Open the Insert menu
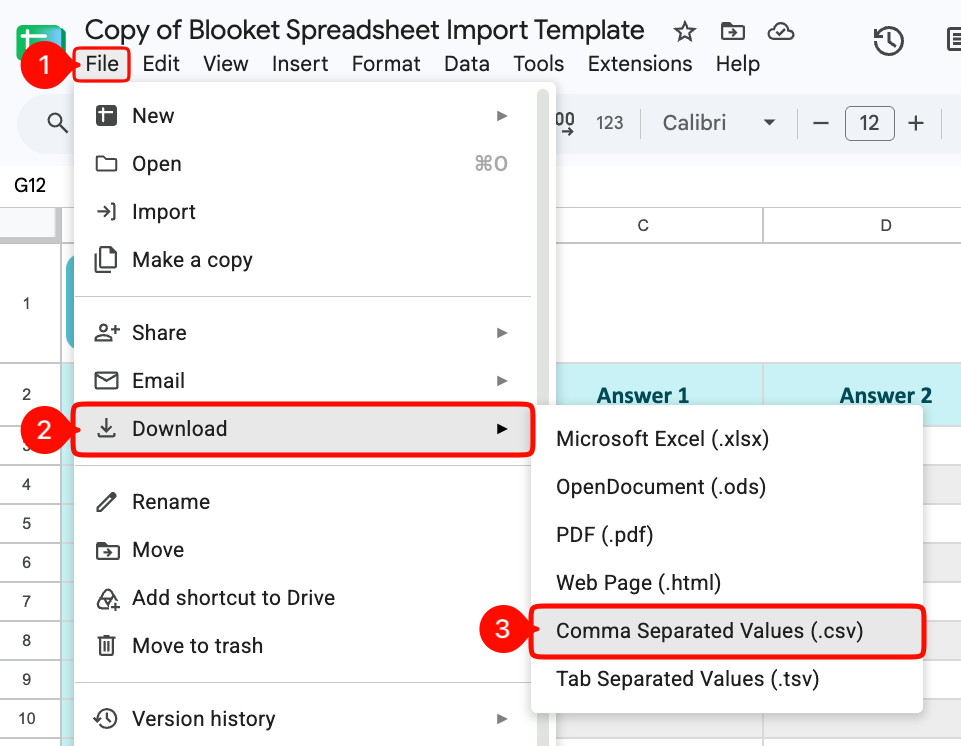961x746 pixels. tap(300, 64)
